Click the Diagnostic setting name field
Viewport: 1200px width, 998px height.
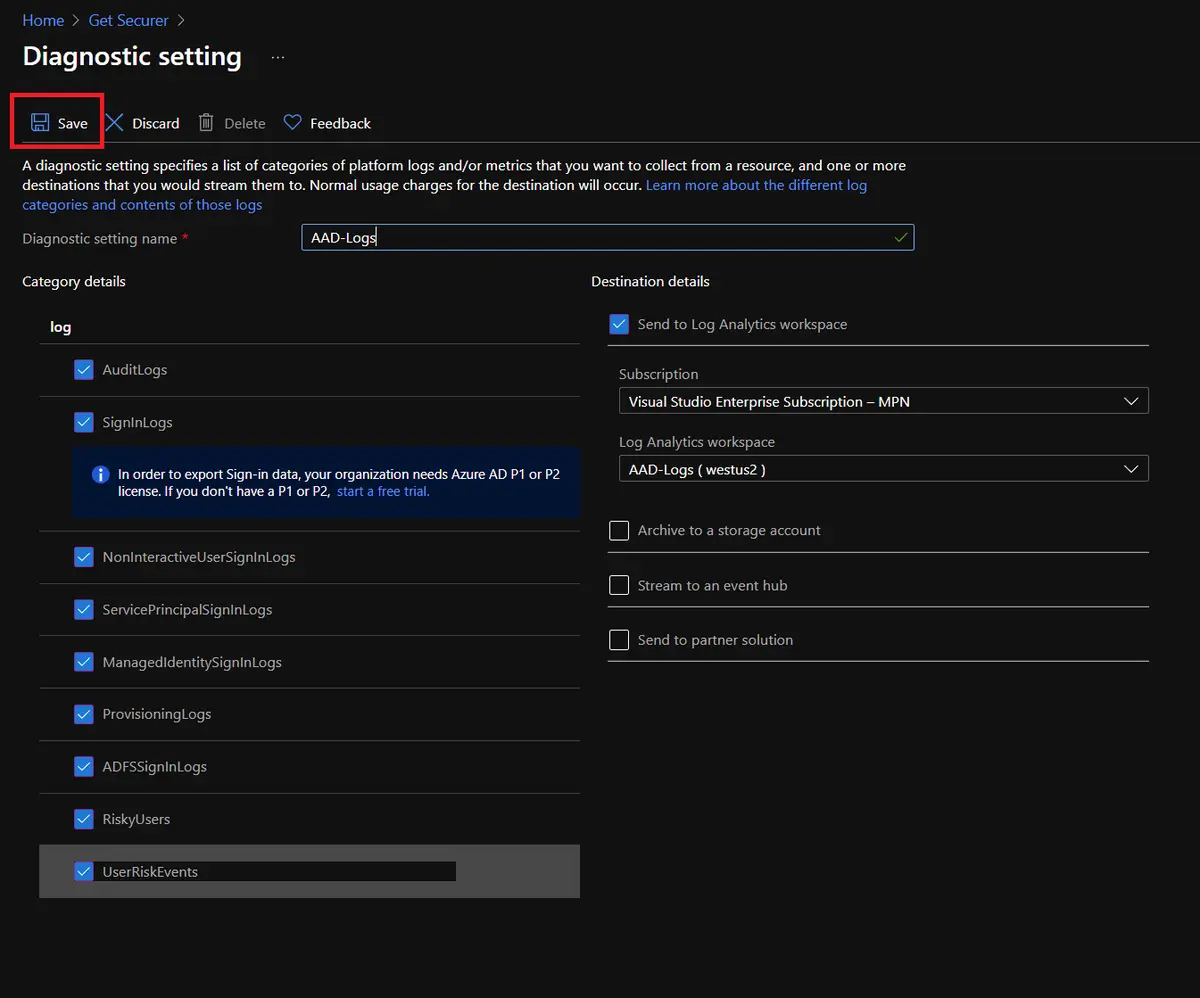600,238
